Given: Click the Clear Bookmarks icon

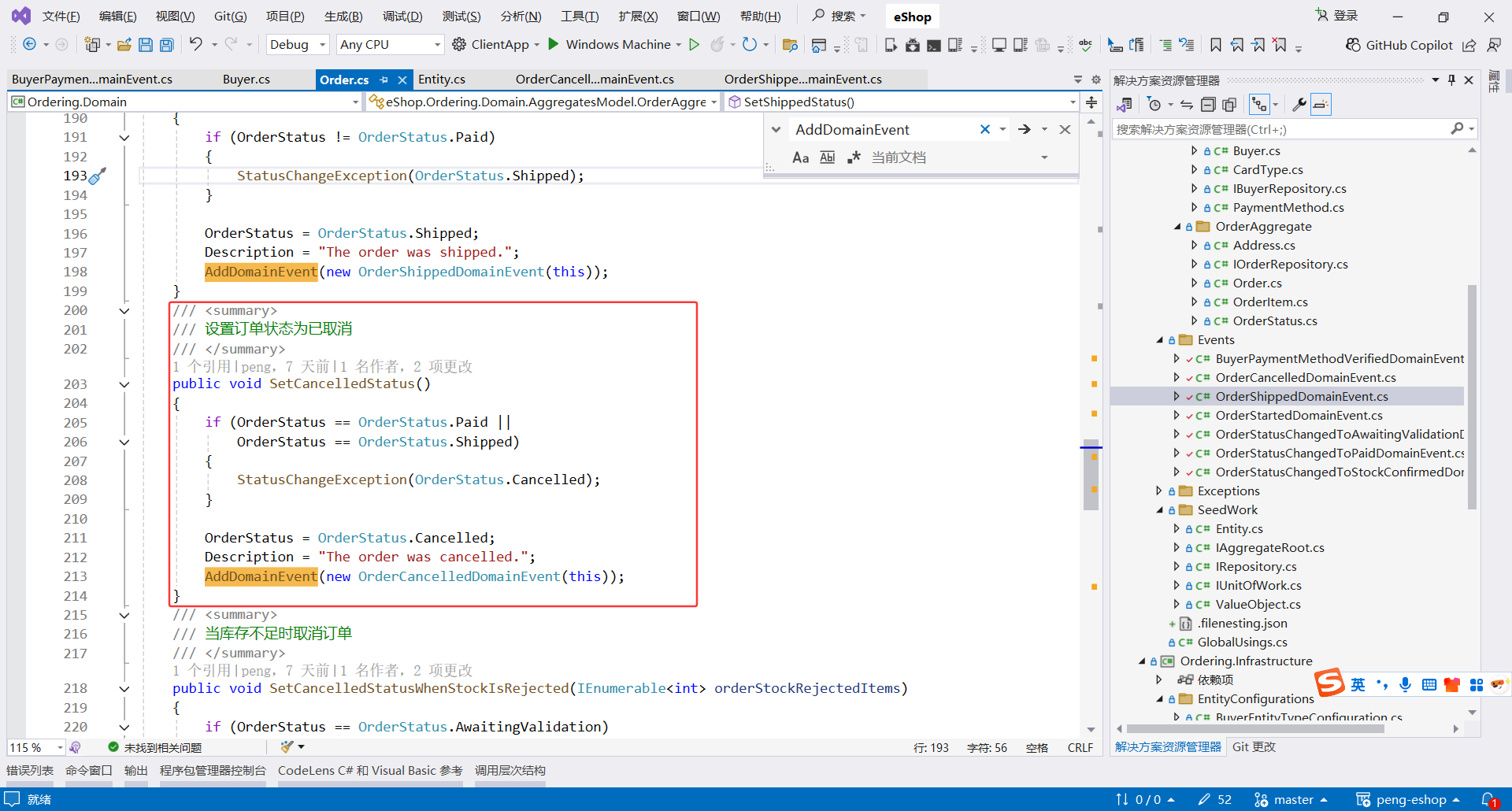Looking at the screenshot, I should coord(1280,45).
